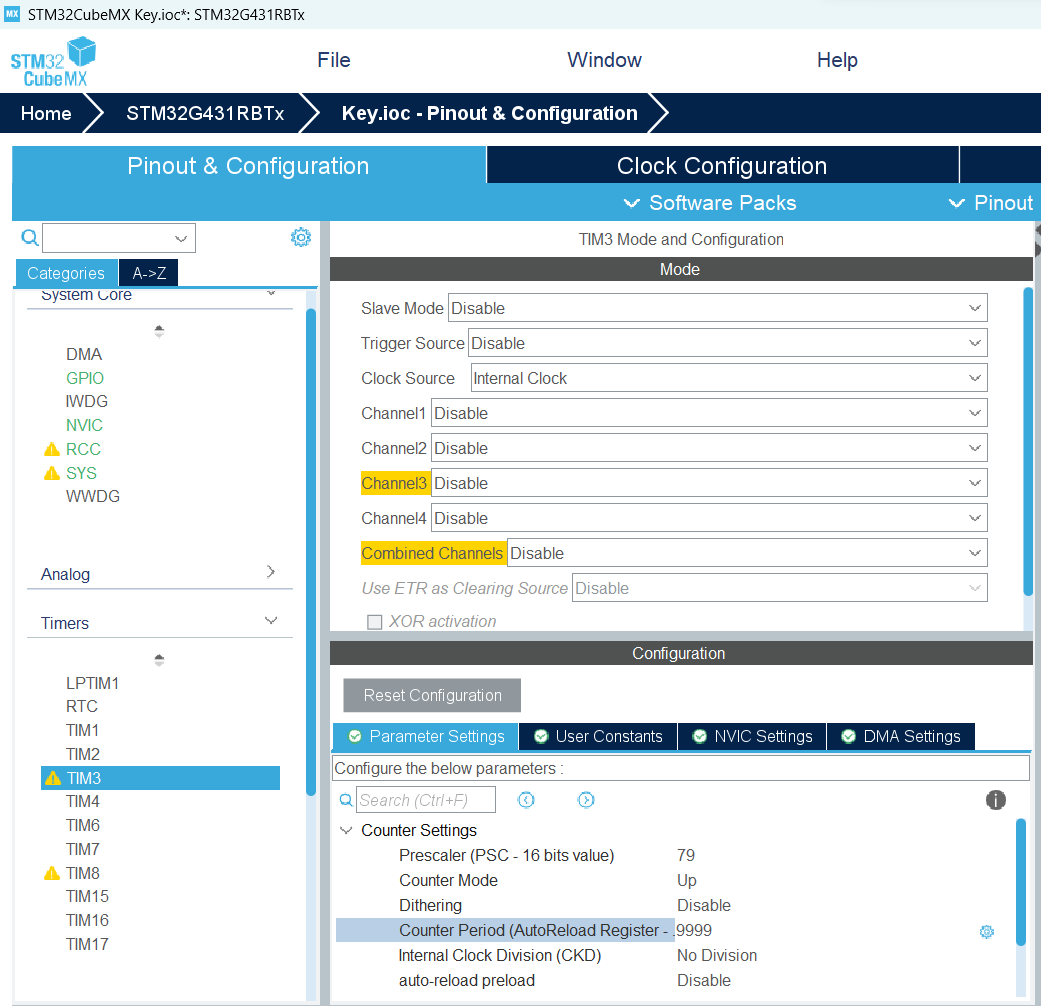Open the Combined Channels dropdown
This screenshot has height=1006, width=1041.
[x=747, y=553]
